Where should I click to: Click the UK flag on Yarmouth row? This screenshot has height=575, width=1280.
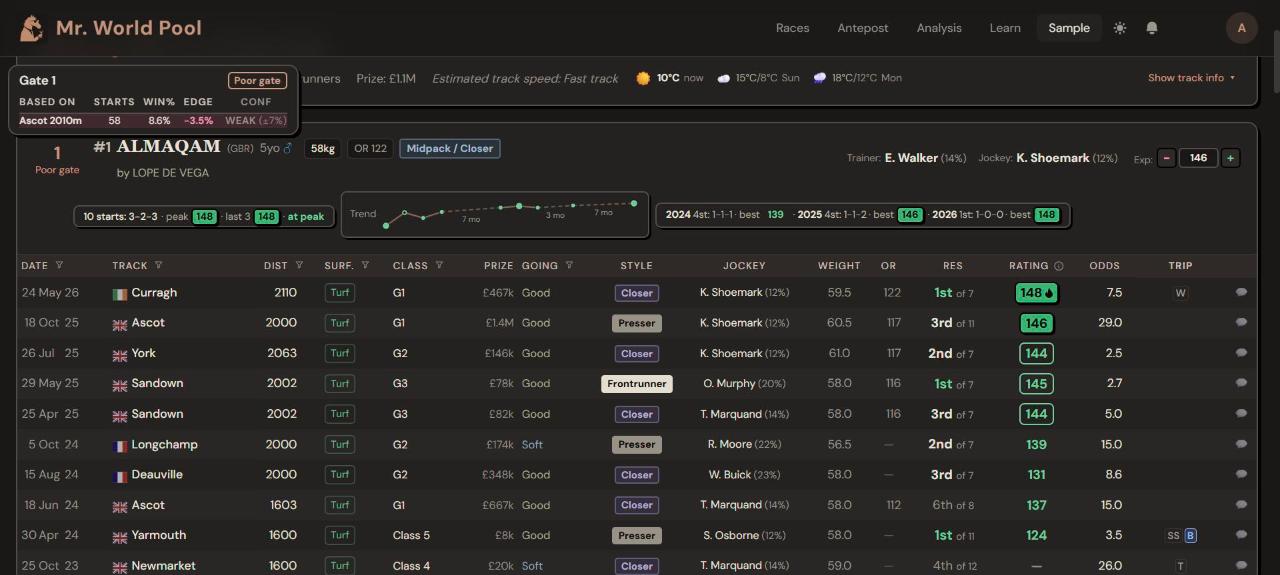[x=120, y=536]
